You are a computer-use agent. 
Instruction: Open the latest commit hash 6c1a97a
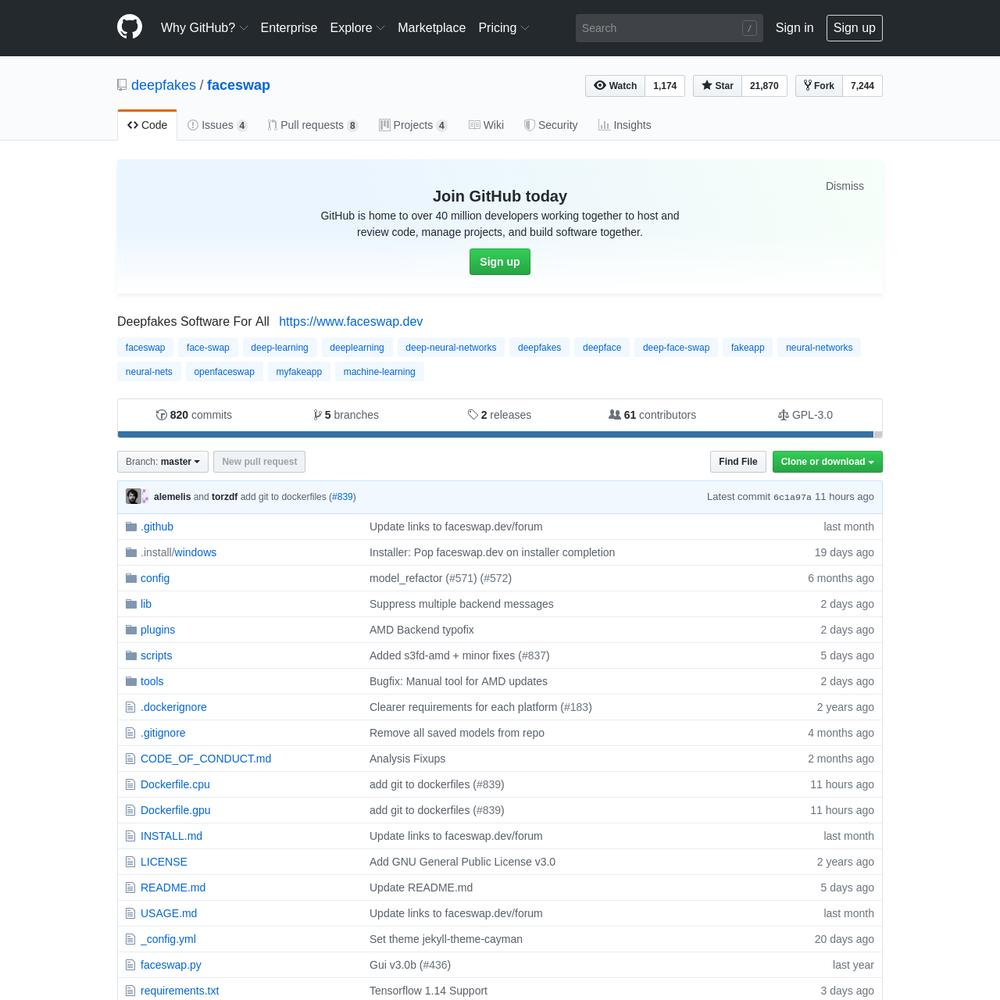(x=792, y=497)
